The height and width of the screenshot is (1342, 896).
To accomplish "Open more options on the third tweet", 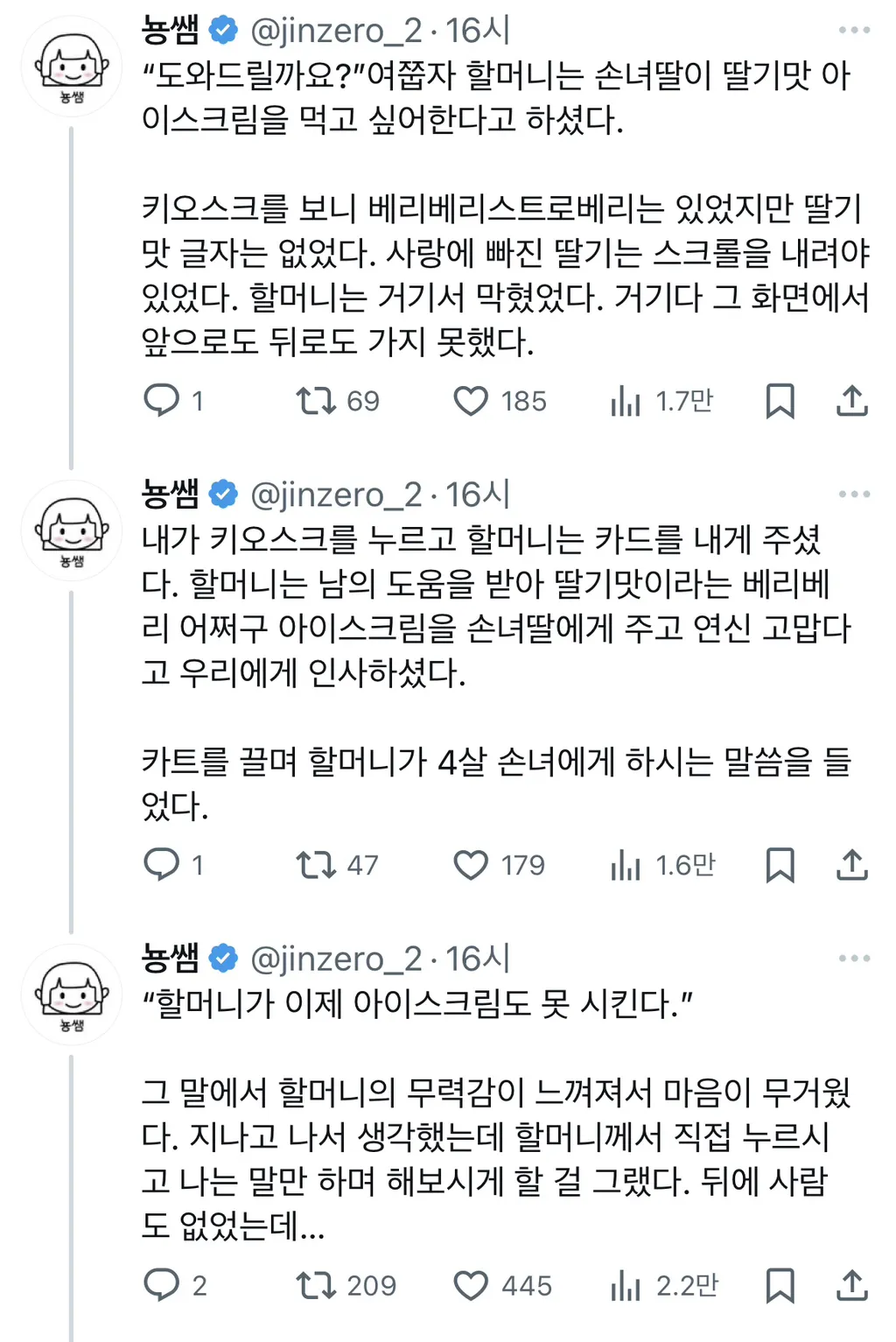I will click(x=854, y=959).
